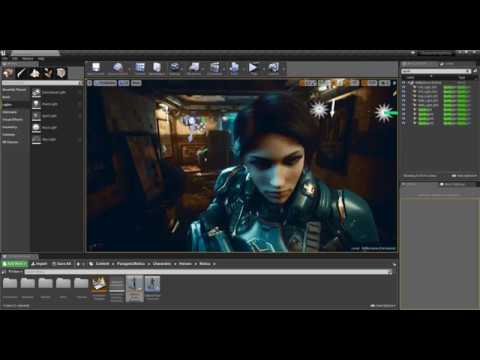Click the Play button in the toolbar

click(253, 69)
